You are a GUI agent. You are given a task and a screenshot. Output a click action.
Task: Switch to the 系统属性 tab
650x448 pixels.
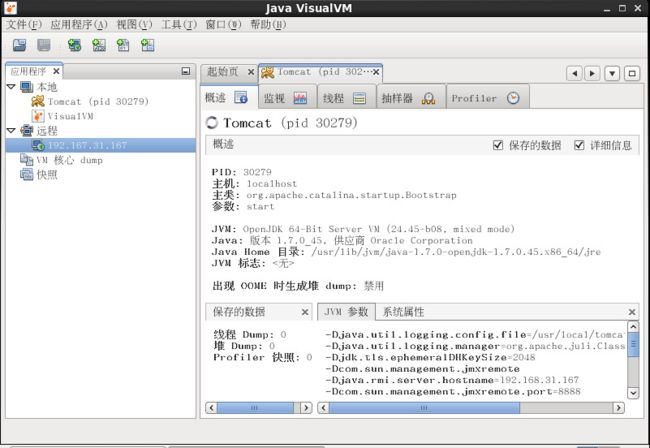403,312
